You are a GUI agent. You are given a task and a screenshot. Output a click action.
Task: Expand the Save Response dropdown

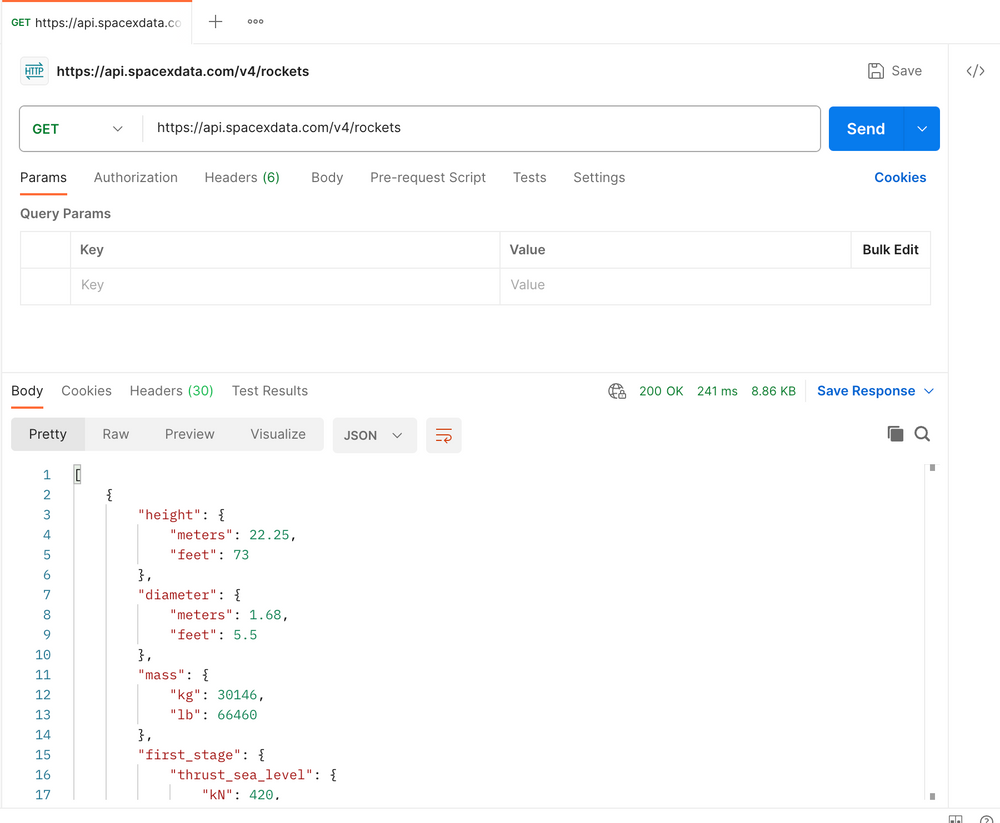tap(928, 391)
